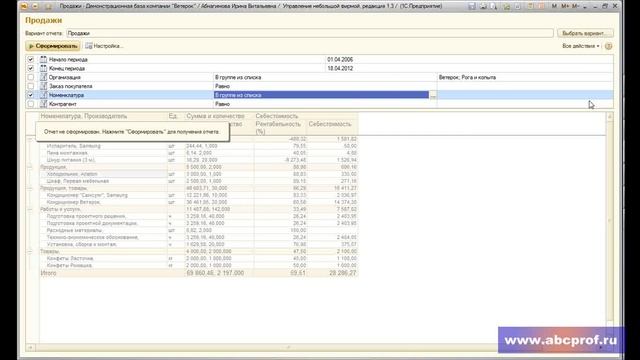
Task: Open help via the round question icon
Action: 609,46
